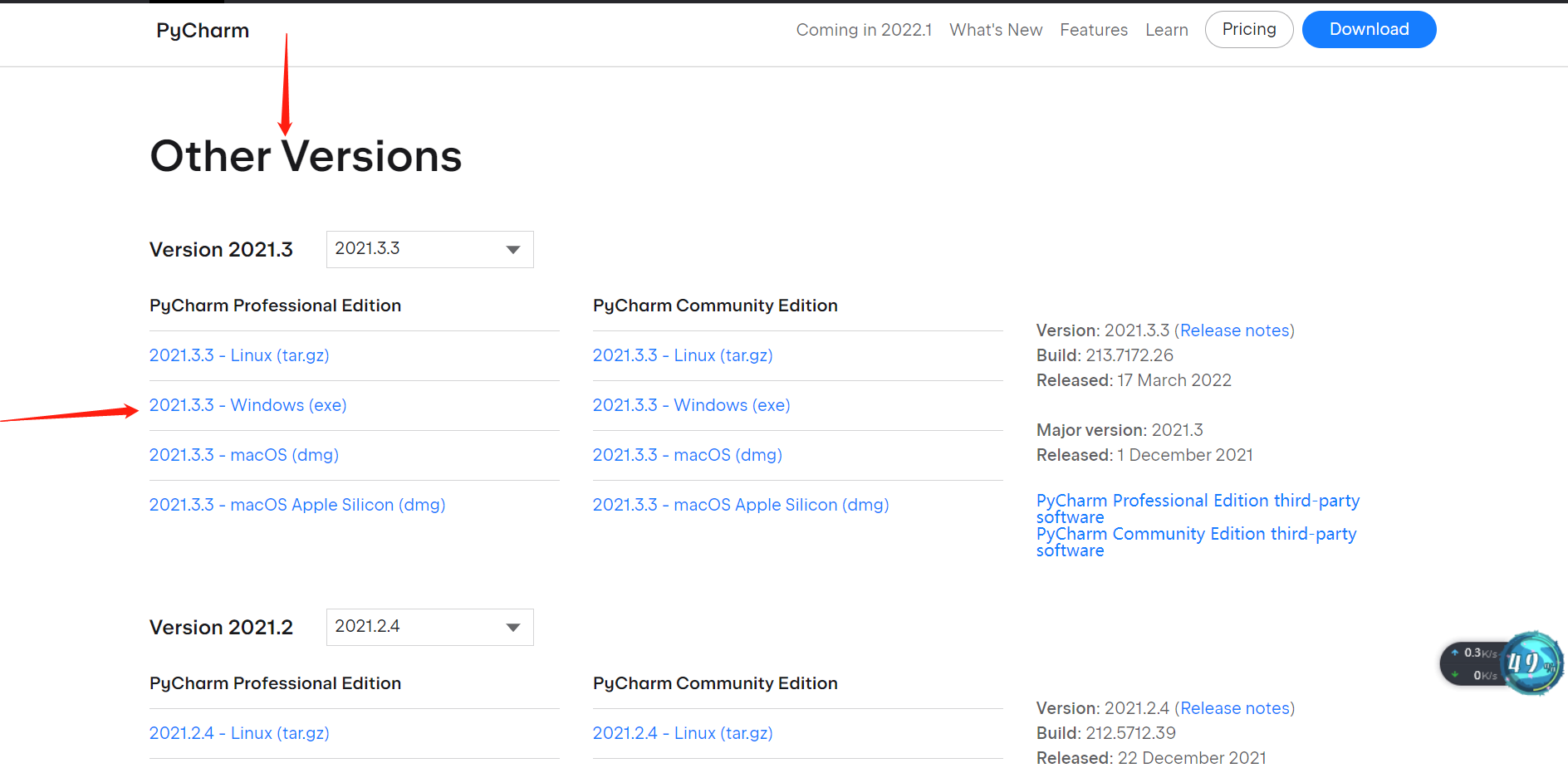Click the Version 2021.2 heading text
The height and width of the screenshot is (768, 1568).
point(221,628)
